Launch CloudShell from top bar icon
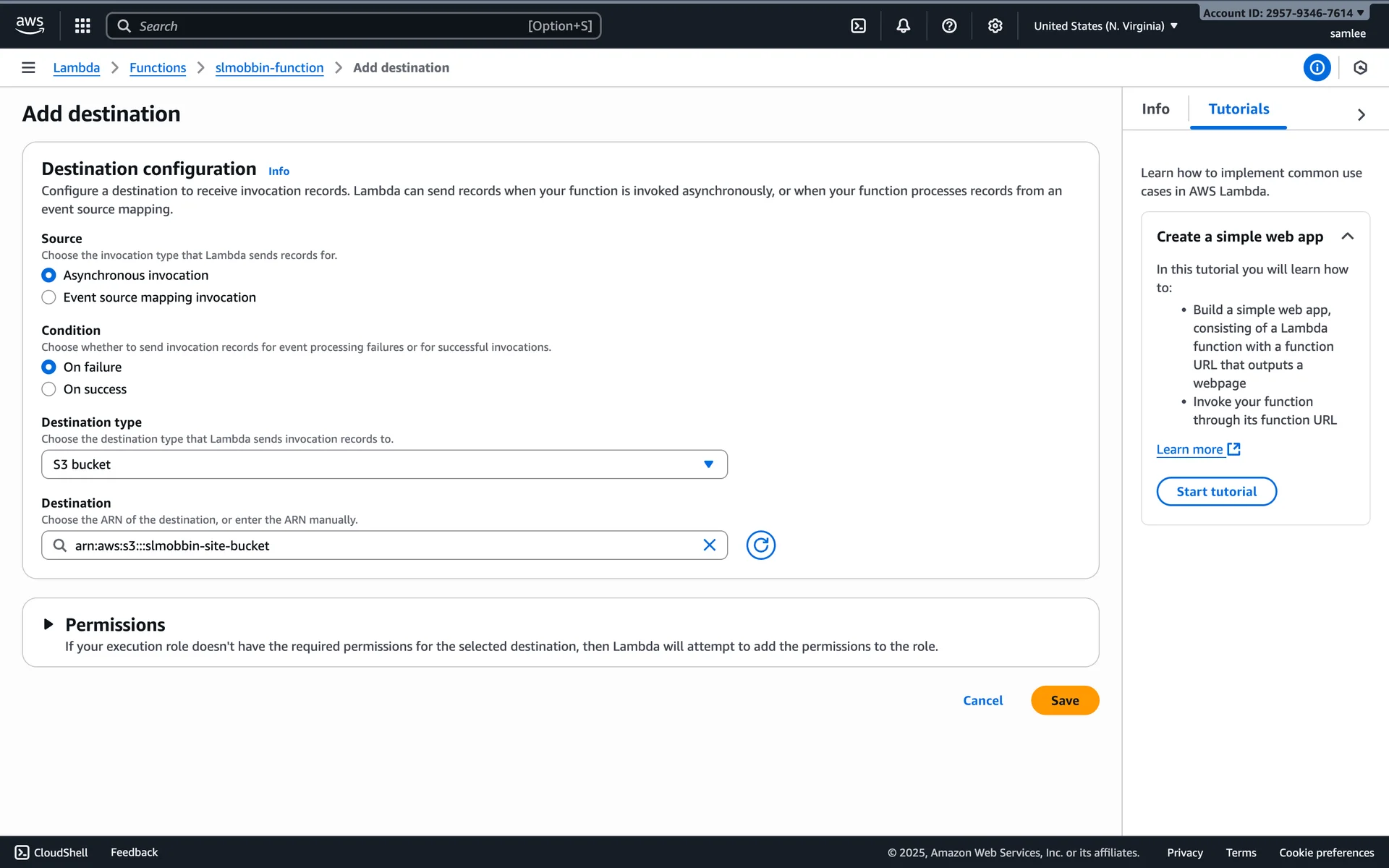This screenshot has height=868, width=1389. click(858, 26)
